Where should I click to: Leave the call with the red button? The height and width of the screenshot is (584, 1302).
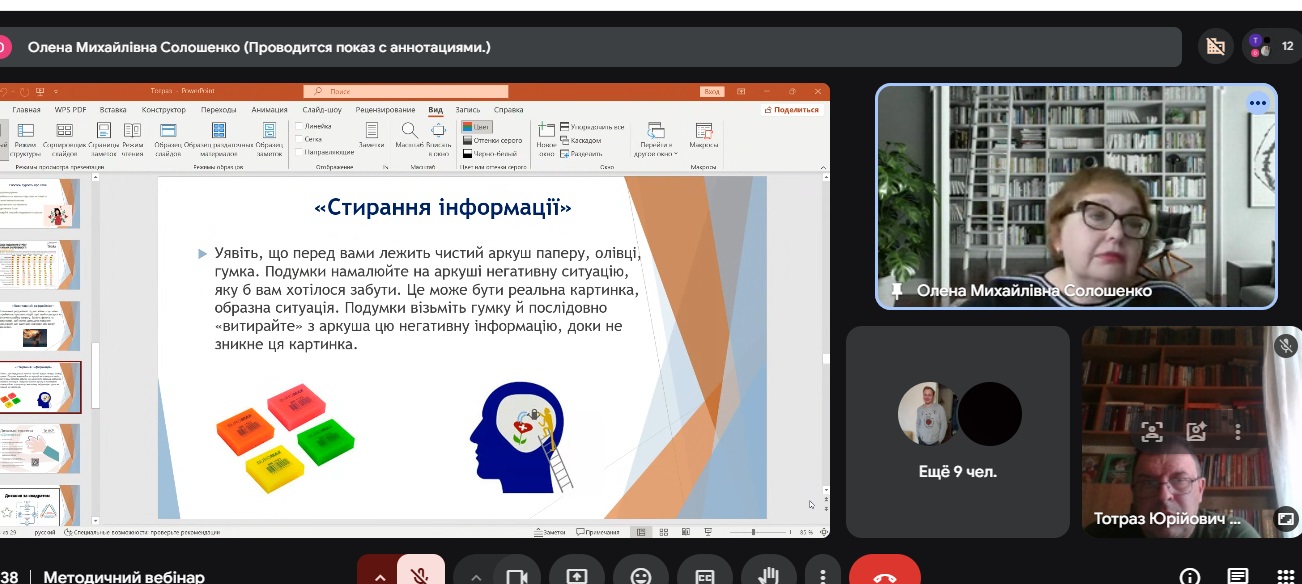coord(884,575)
